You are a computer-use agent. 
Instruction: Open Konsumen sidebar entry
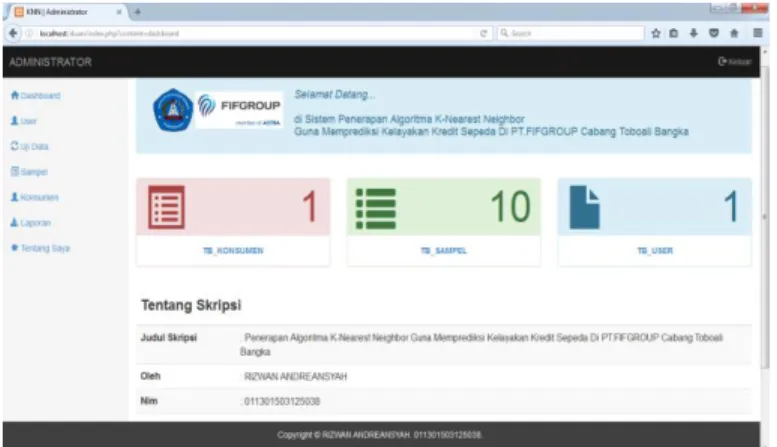coord(35,197)
